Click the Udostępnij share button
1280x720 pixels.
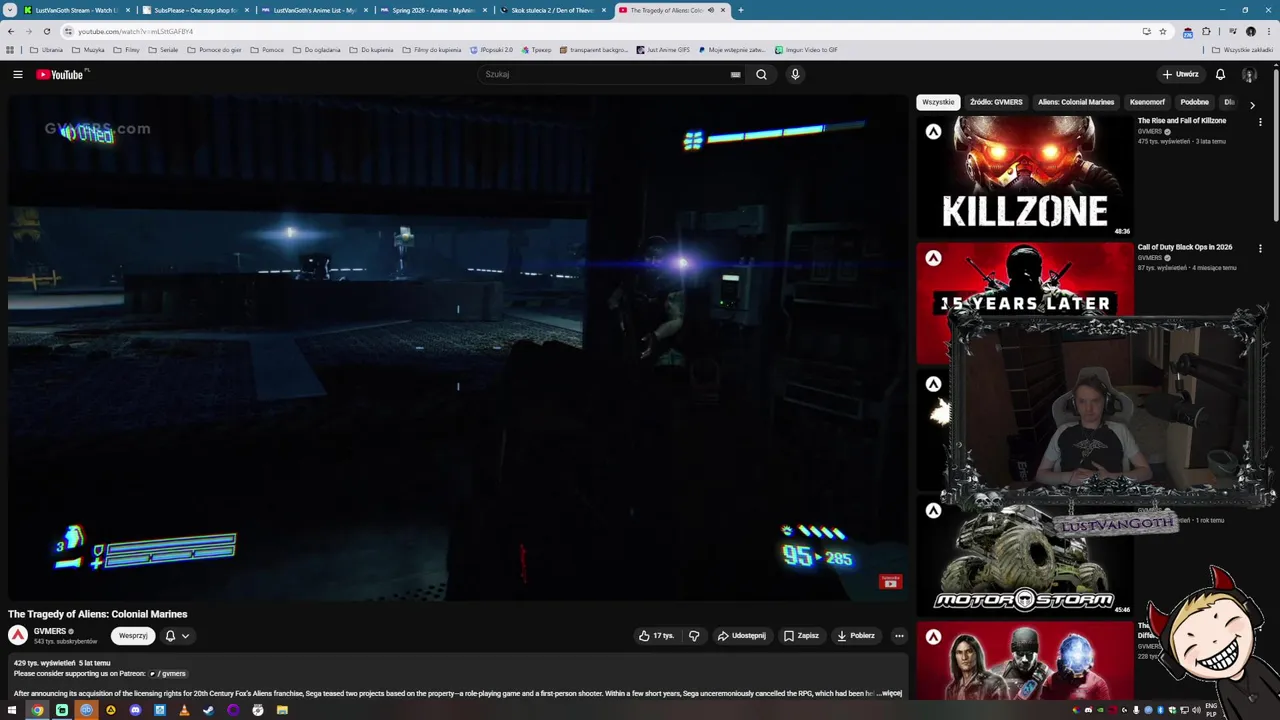741,636
